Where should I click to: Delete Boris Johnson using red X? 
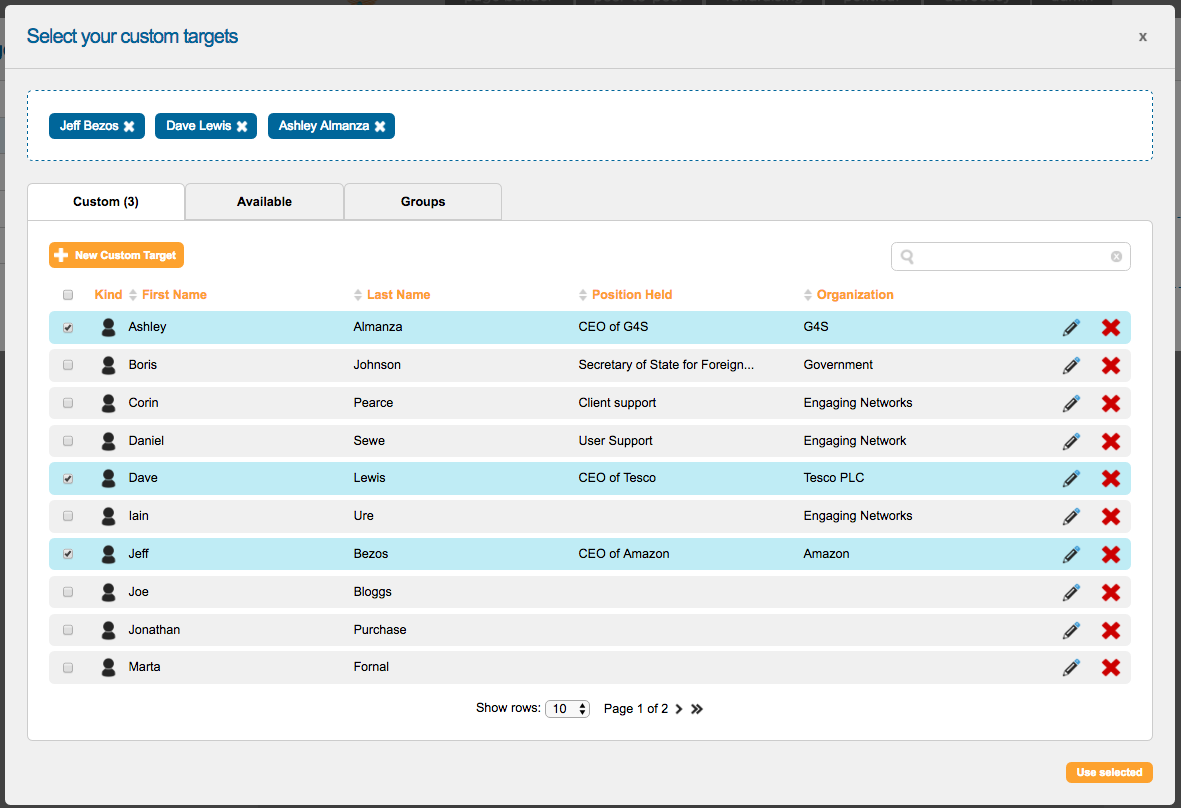[1110, 365]
